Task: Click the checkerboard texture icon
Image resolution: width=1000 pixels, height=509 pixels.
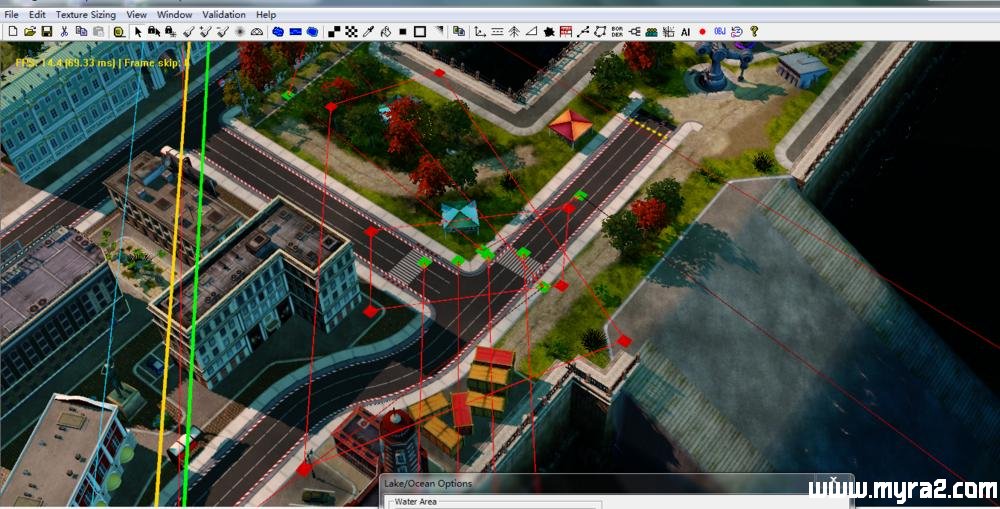Action: [x=351, y=32]
